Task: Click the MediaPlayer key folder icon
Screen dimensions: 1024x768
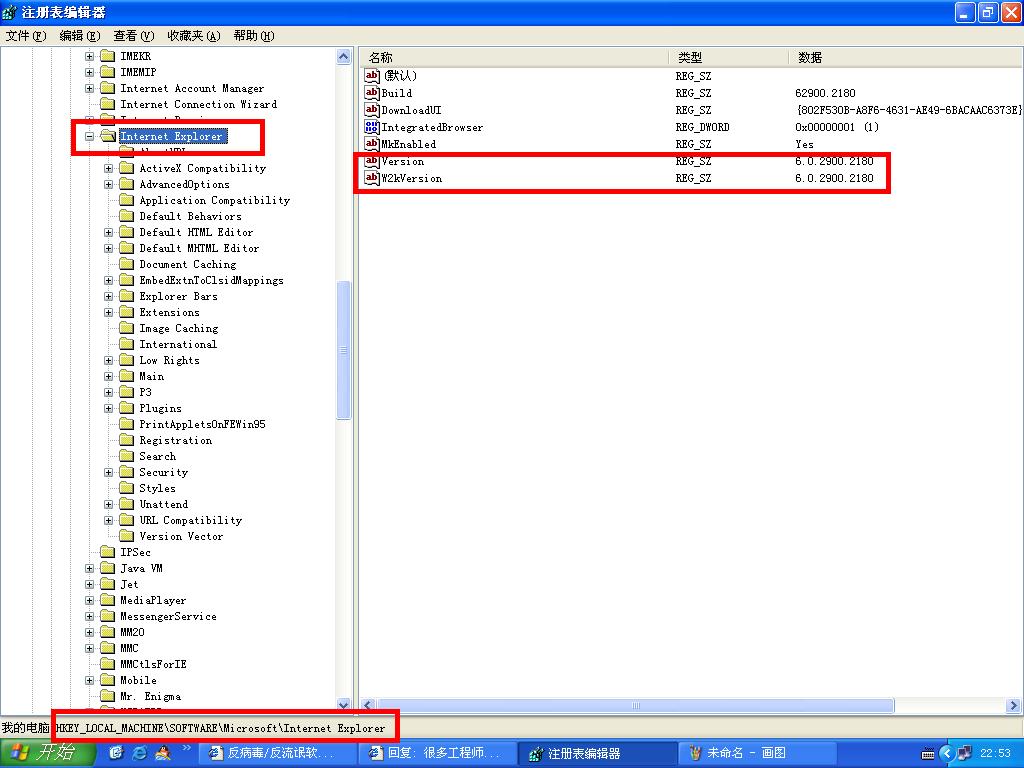Action: coord(108,600)
